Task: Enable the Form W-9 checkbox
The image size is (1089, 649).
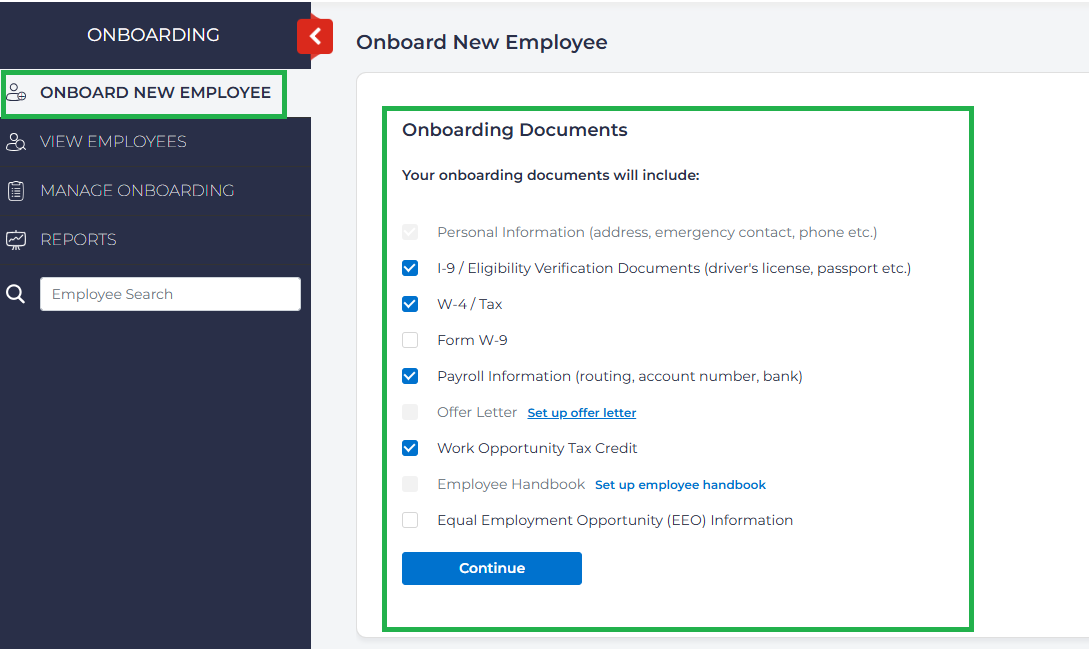Action: 410,340
